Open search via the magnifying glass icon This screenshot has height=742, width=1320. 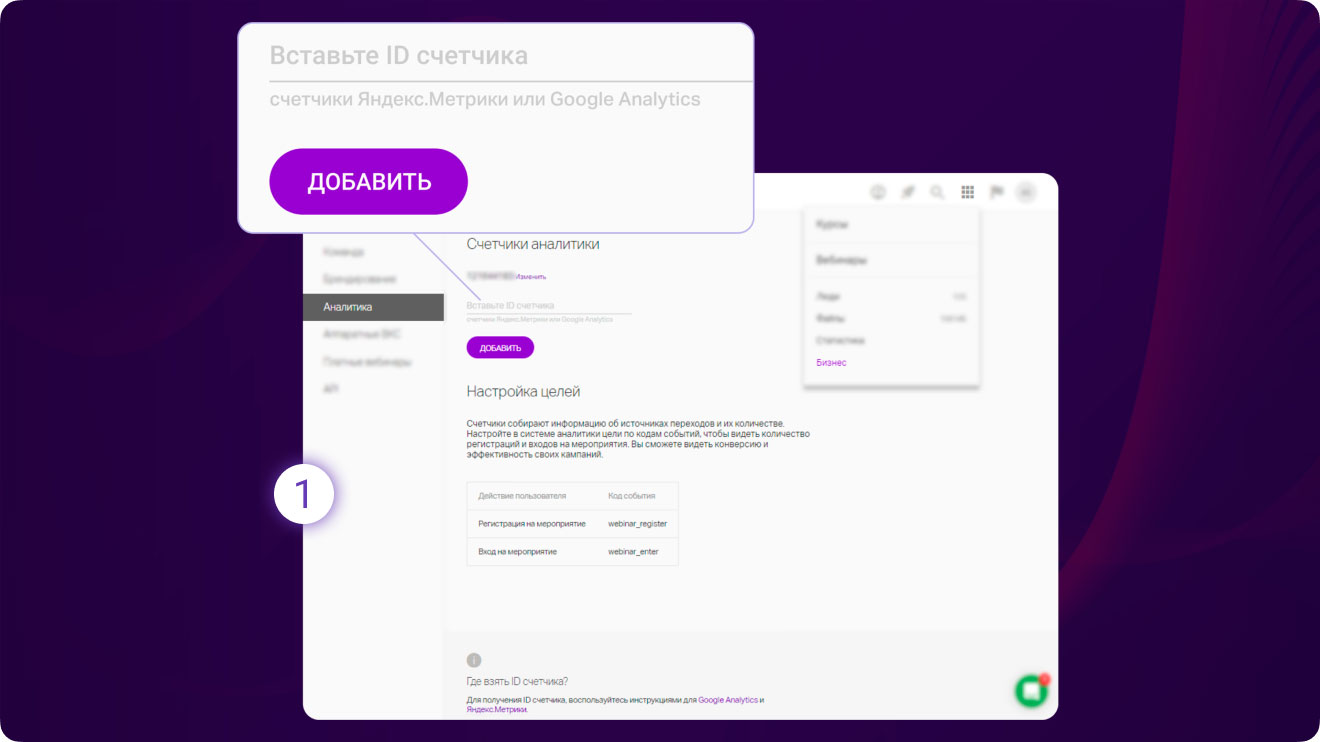pos(937,192)
